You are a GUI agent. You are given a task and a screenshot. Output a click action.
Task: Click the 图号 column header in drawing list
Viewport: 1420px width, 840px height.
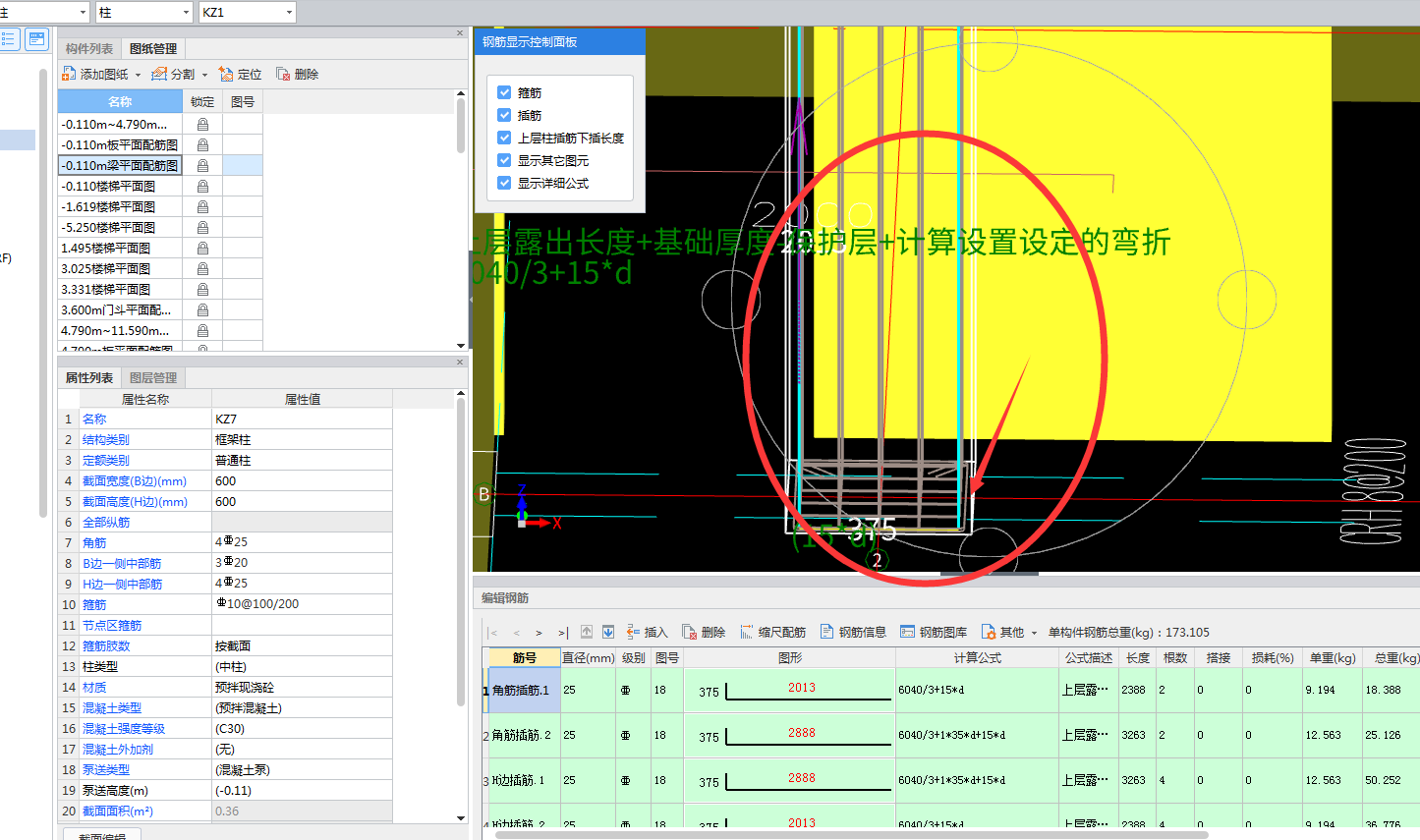pos(243,102)
